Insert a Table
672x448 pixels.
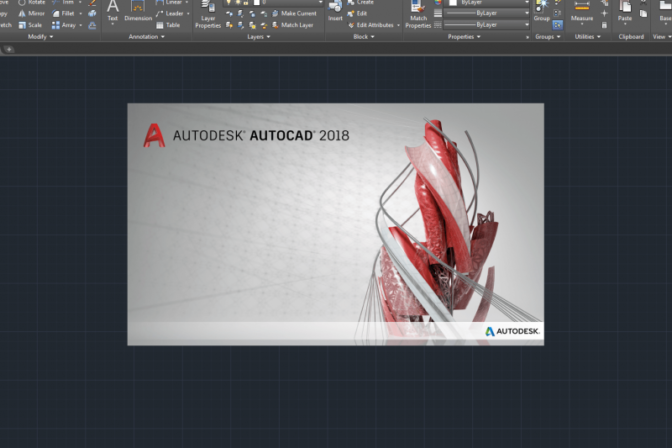click(168, 25)
